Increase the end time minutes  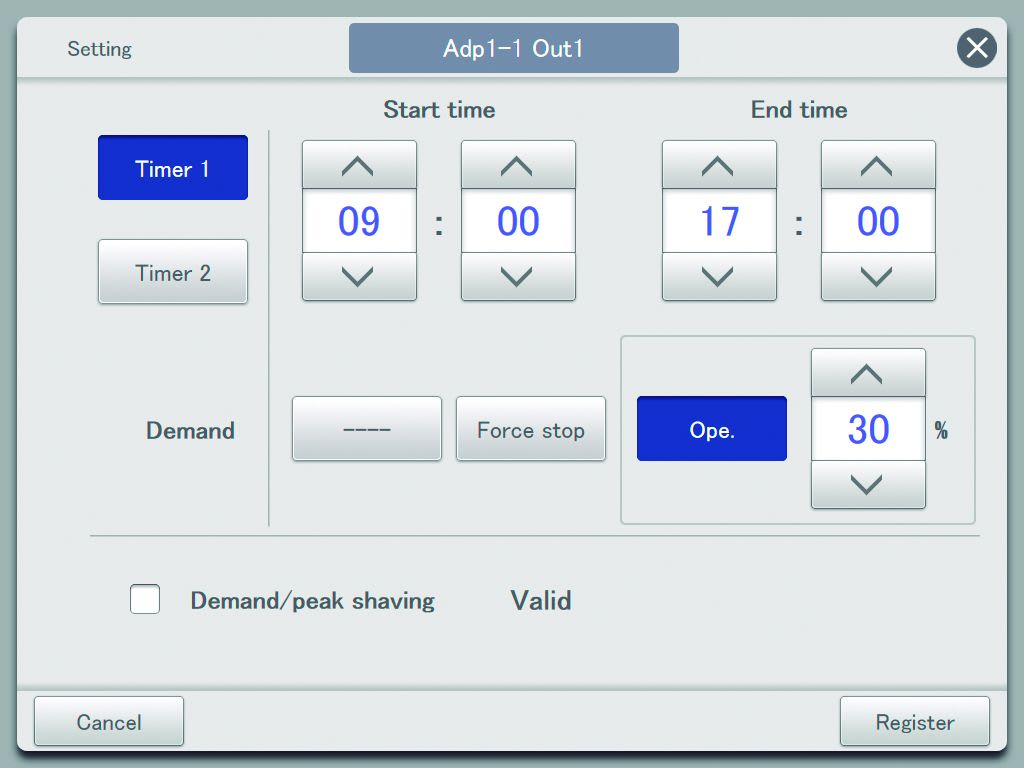tap(878, 165)
